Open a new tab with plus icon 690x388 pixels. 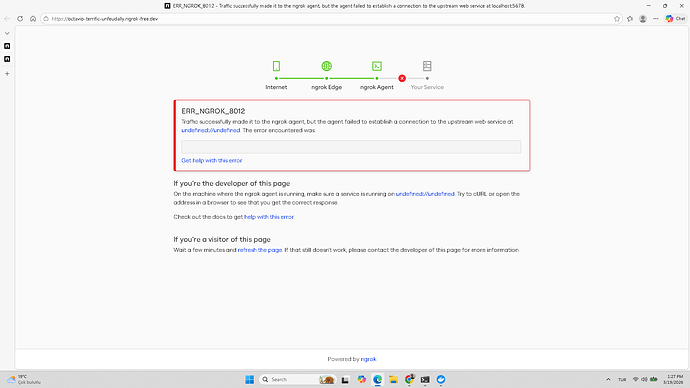pyautogui.click(x=7, y=73)
